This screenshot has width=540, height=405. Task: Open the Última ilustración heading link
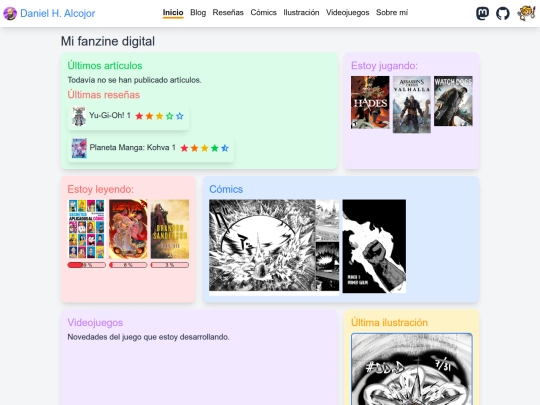point(389,322)
